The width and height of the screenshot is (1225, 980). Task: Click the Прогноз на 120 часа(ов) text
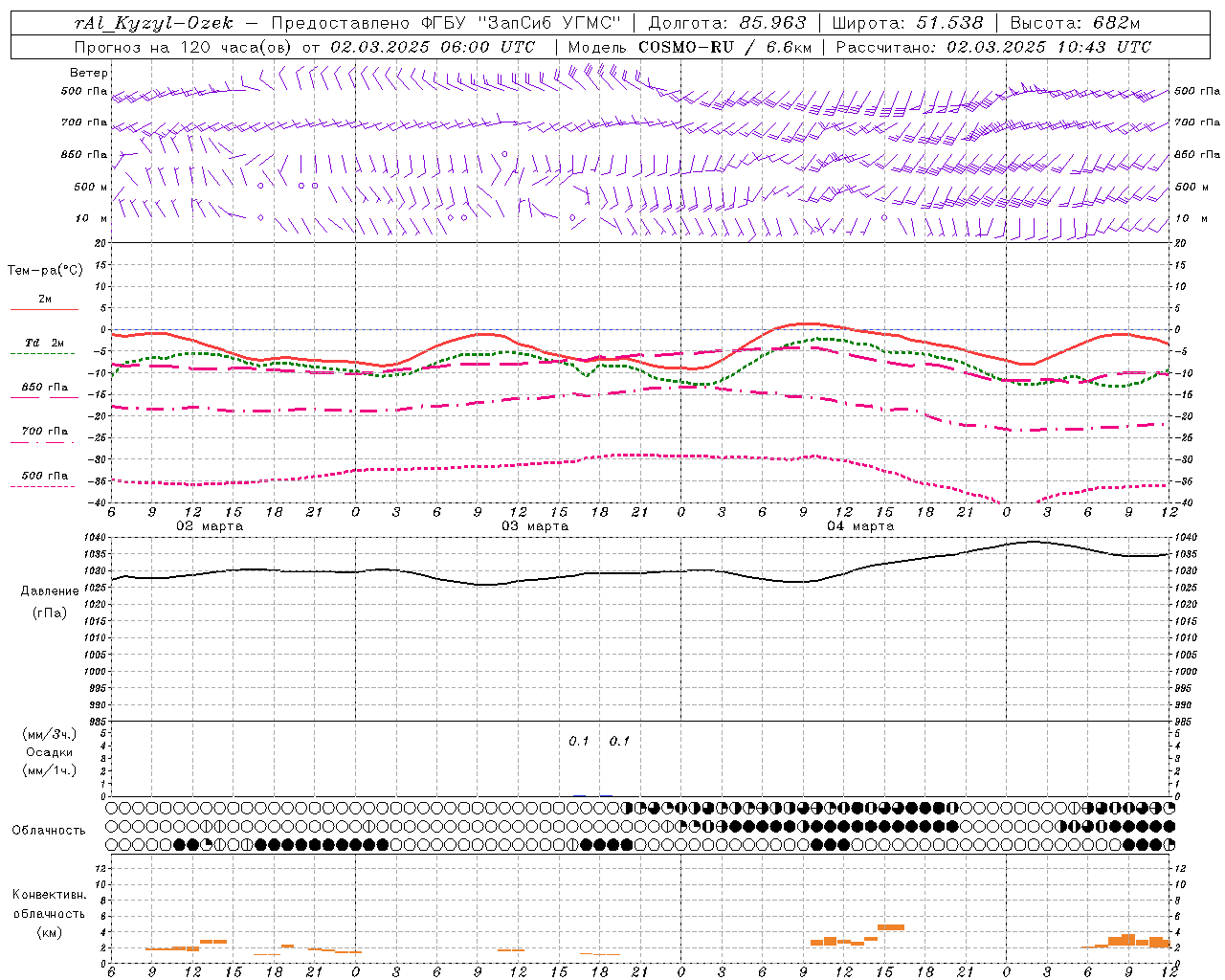(x=184, y=47)
